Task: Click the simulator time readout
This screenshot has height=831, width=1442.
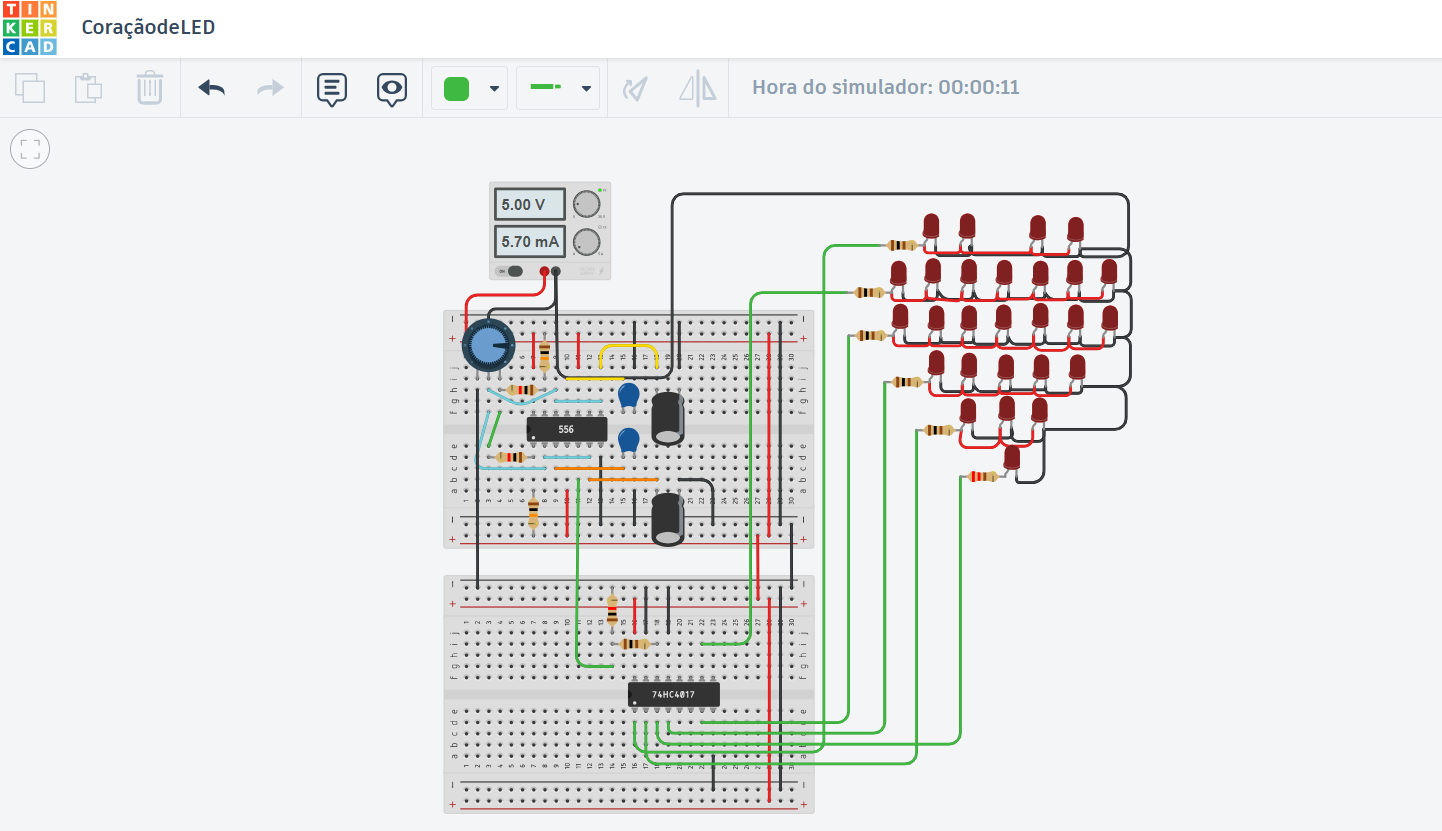Action: pyautogui.click(x=885, y=87)
